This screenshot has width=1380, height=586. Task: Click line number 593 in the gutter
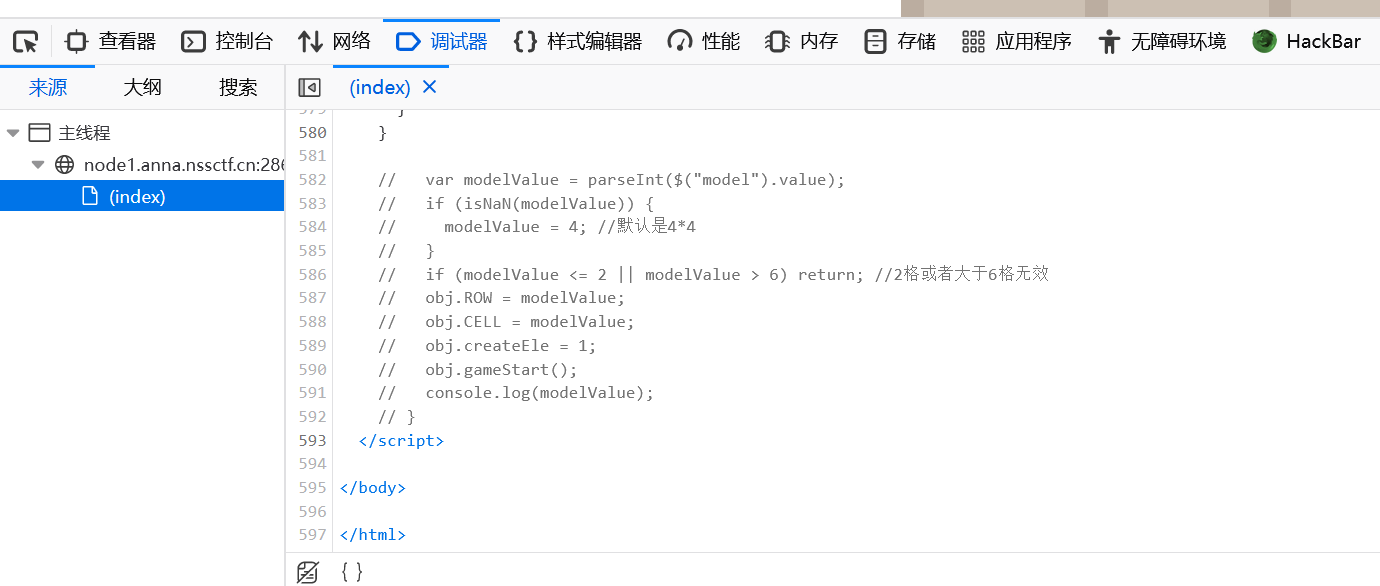coord(313,441)
